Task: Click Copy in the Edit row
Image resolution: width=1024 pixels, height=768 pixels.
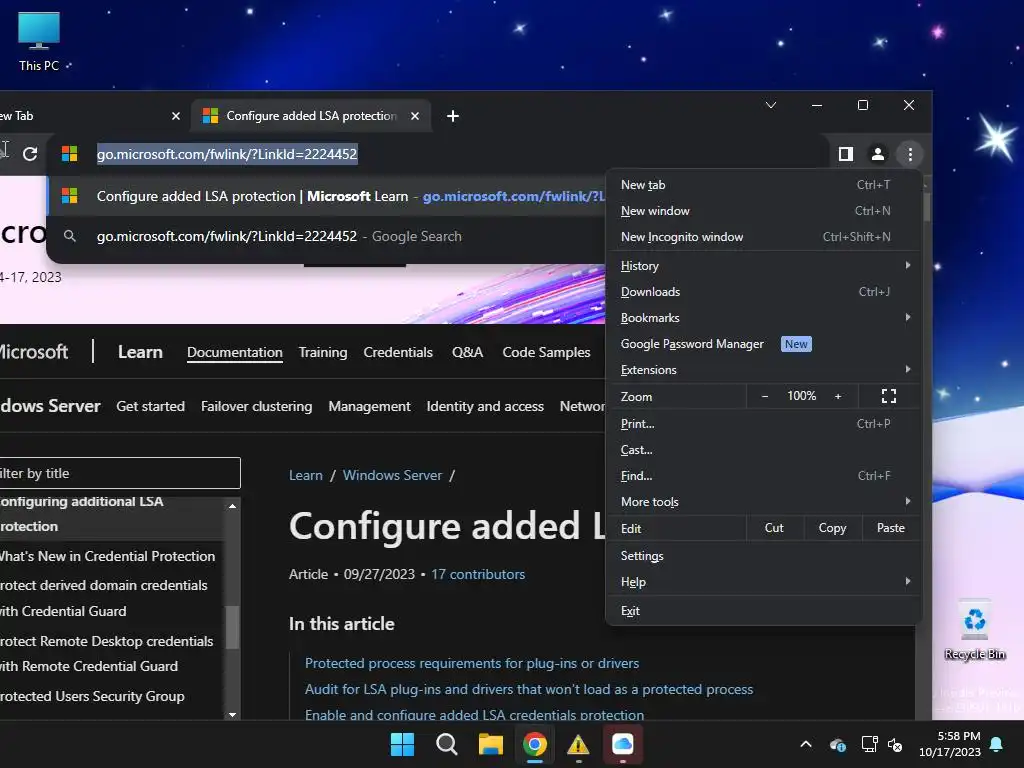Action: coord(832,528)
